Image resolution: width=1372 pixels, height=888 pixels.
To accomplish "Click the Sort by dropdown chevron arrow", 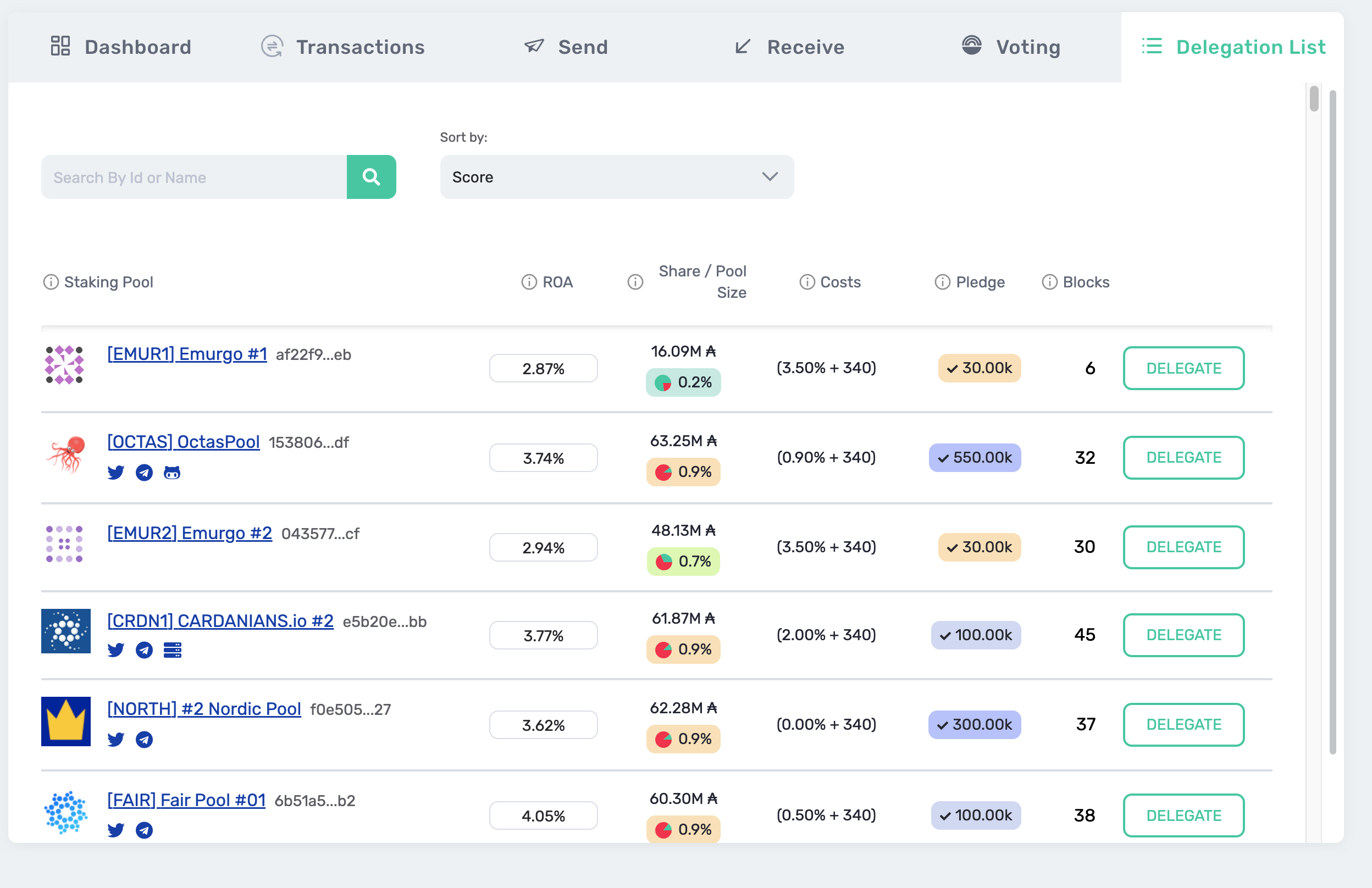I will 770,176.
